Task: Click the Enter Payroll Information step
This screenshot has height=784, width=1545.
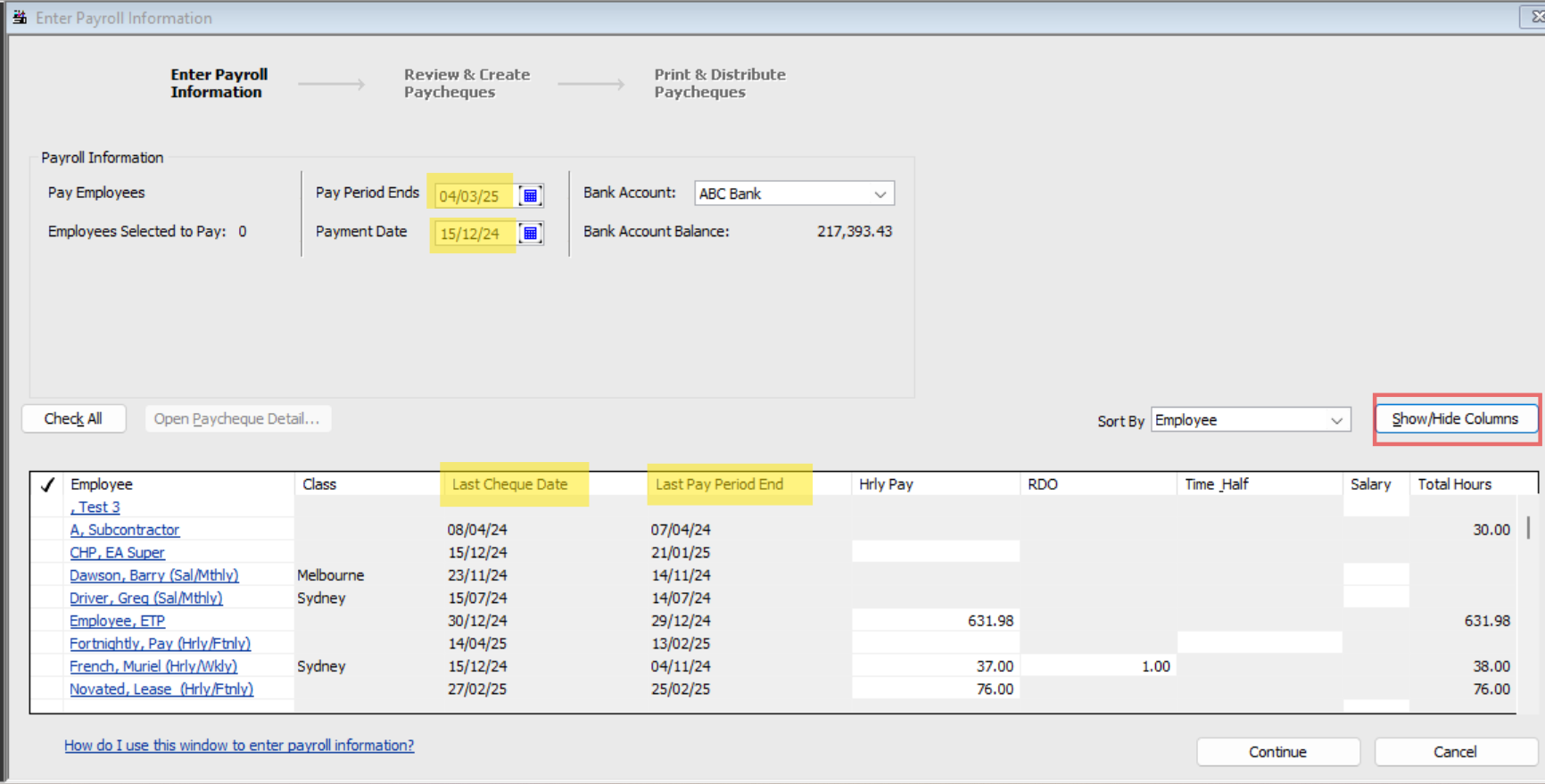Action: 219,83
